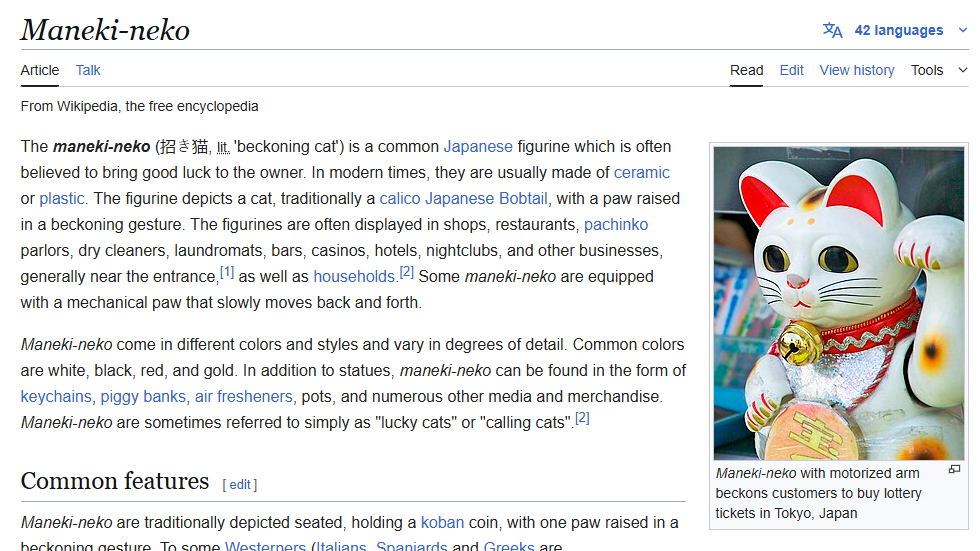Follow the pachinko link
The height and width of the screenshot is (551, 980).
616,224
